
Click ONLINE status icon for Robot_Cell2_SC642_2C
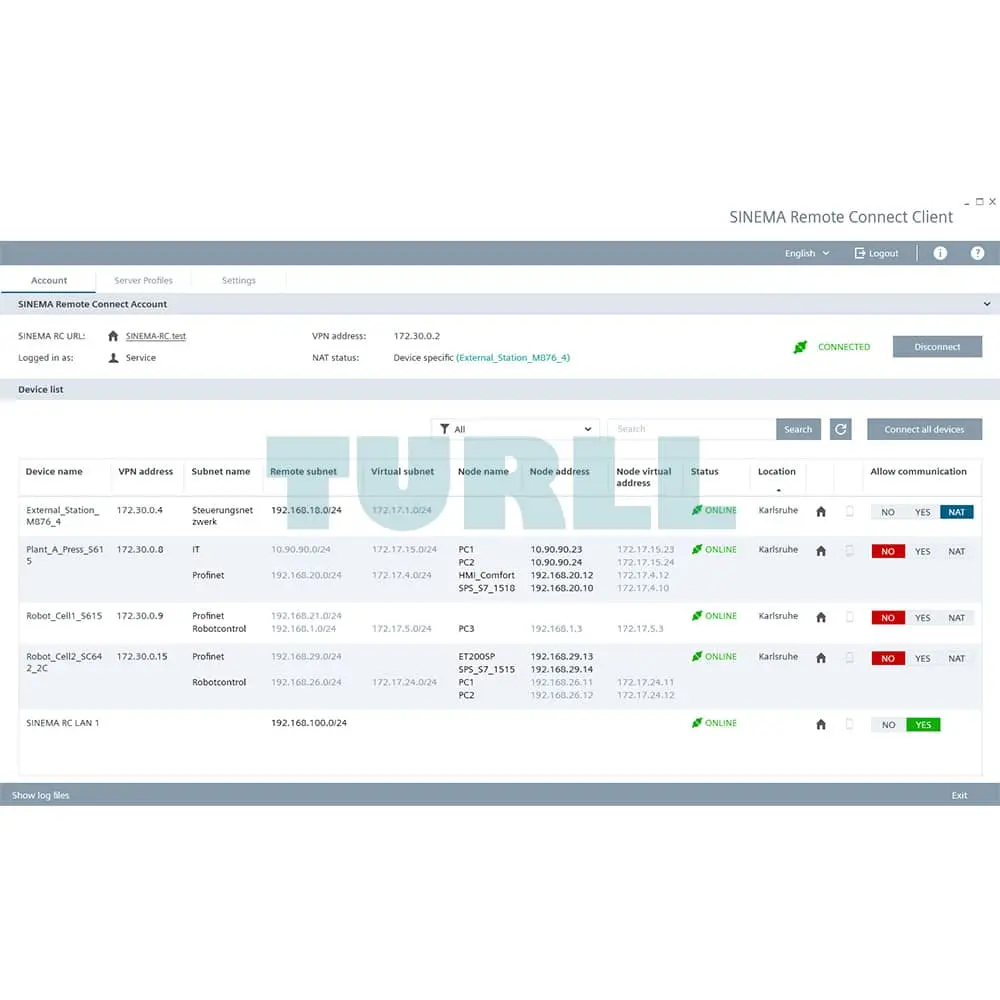pyautogui.click(x=696, y=656)
